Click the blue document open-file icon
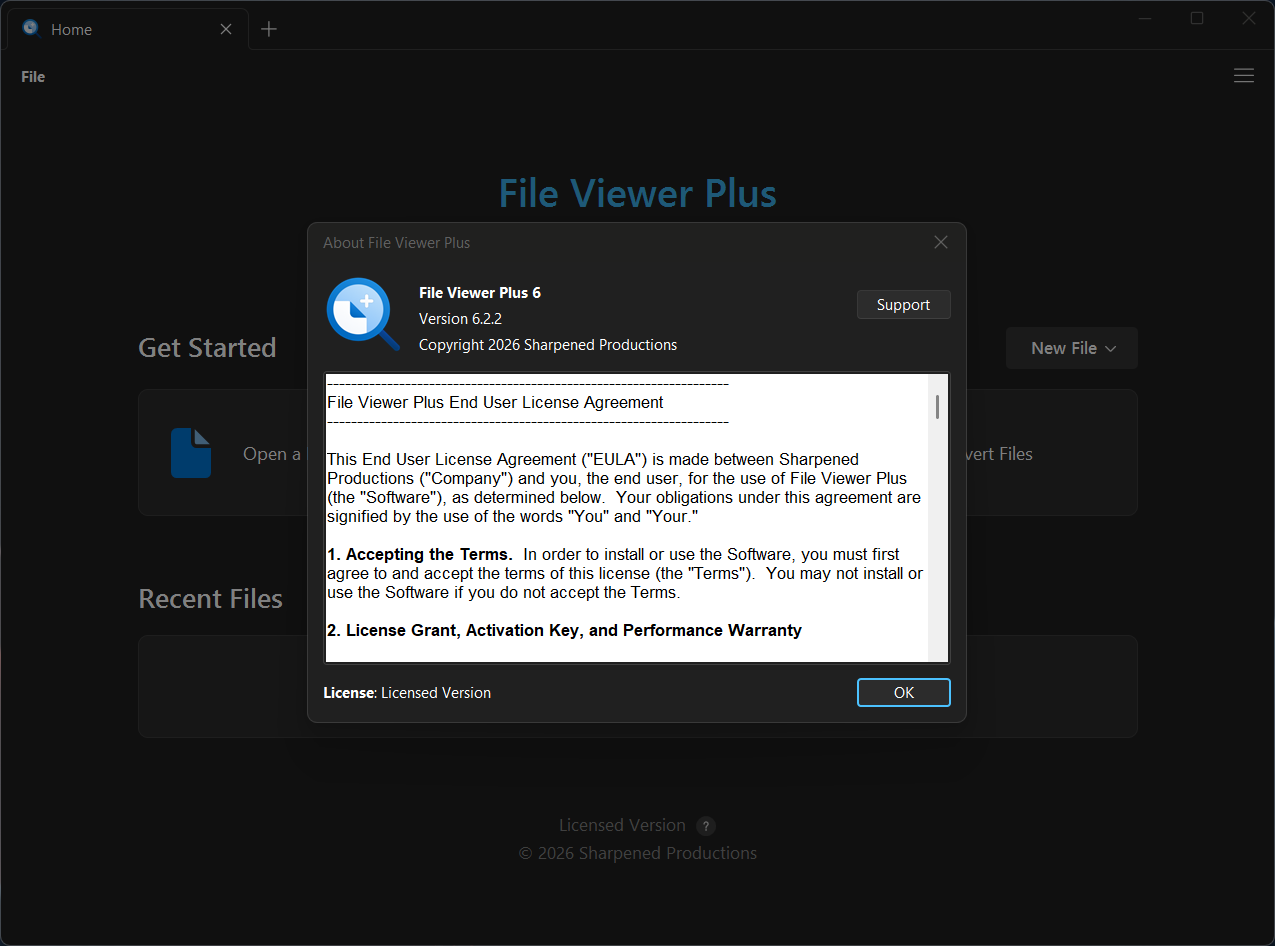 pyautogui.click(x=191, y=453)
